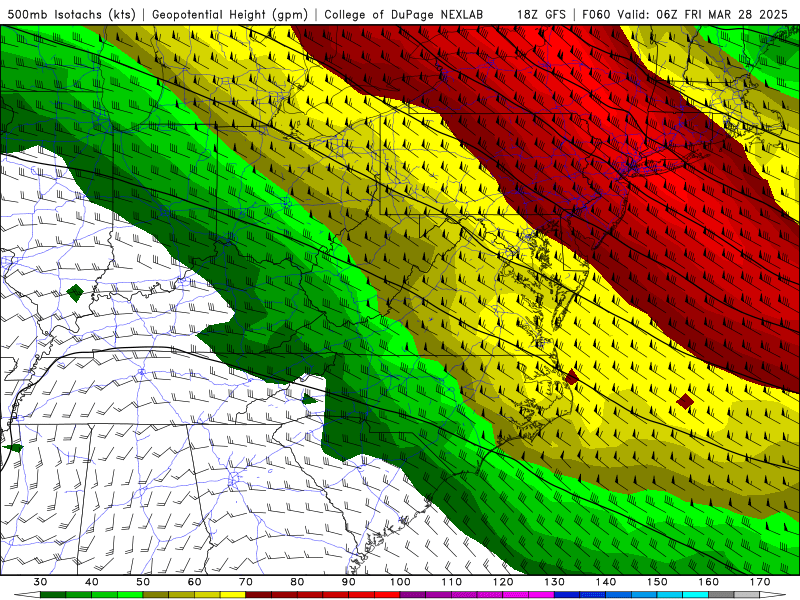The width and height of the screenshot is (800, 600).
Task: Click the '40' value on the color scale
Action: pos(91,582)
